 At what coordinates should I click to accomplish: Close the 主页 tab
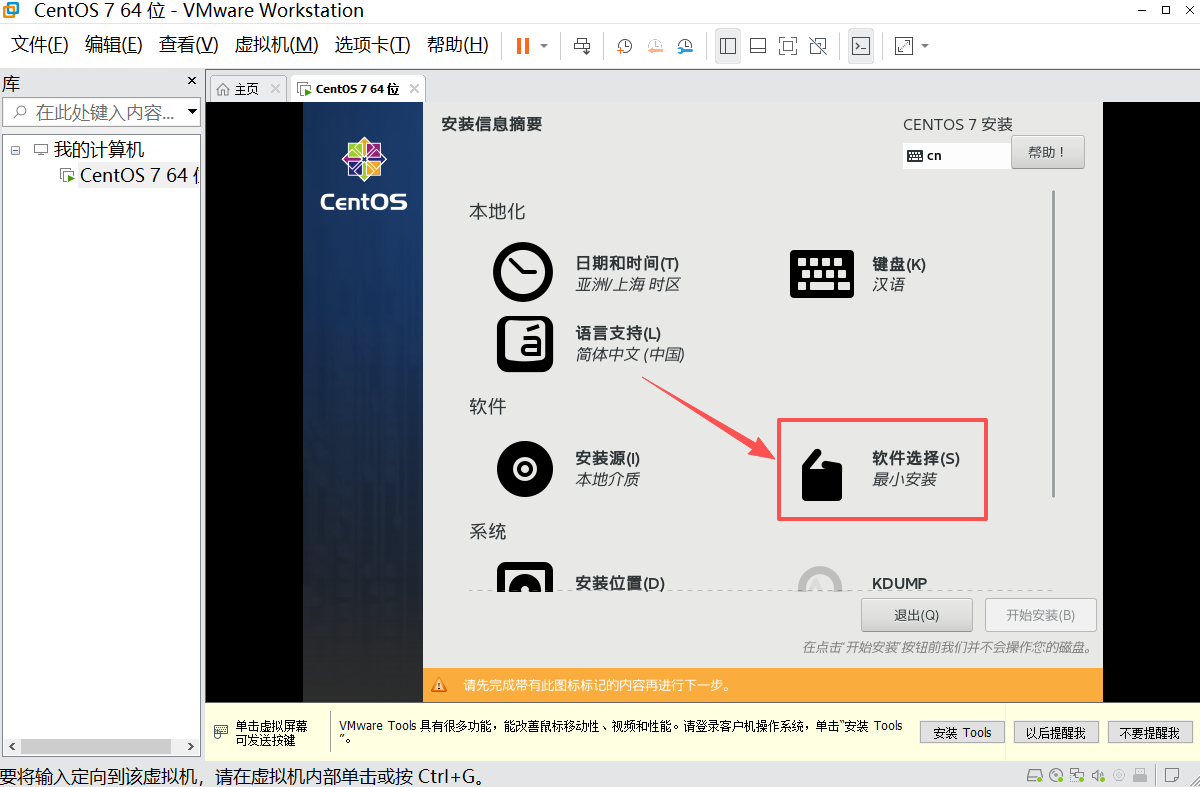tap(275, 88)
